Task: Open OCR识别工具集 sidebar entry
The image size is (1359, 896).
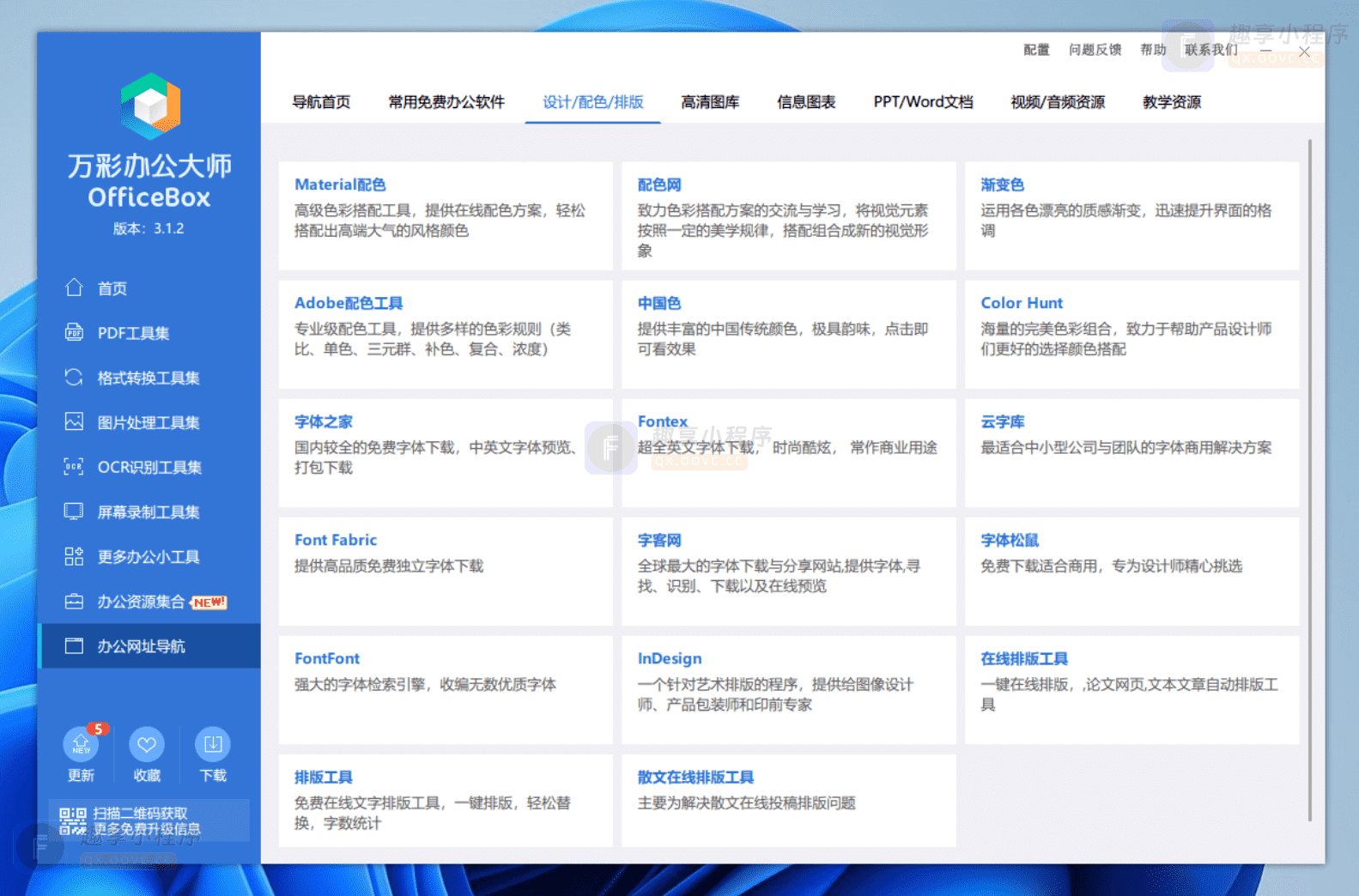Action: (149, 467)
